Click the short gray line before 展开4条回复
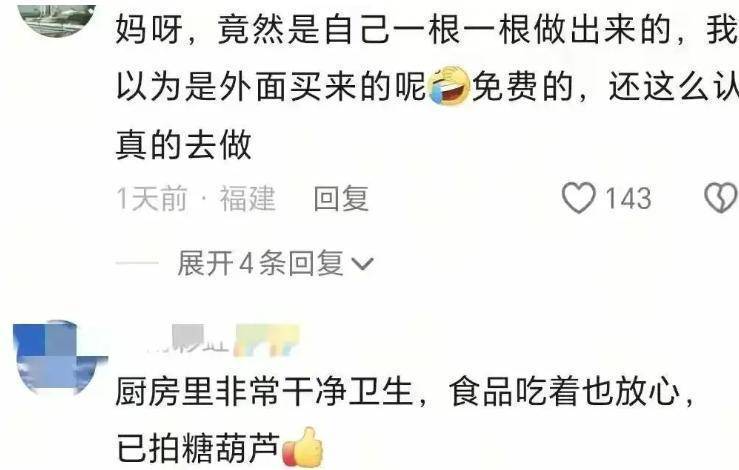Screen dimensions: 739x470 click(x=137, y=263)
